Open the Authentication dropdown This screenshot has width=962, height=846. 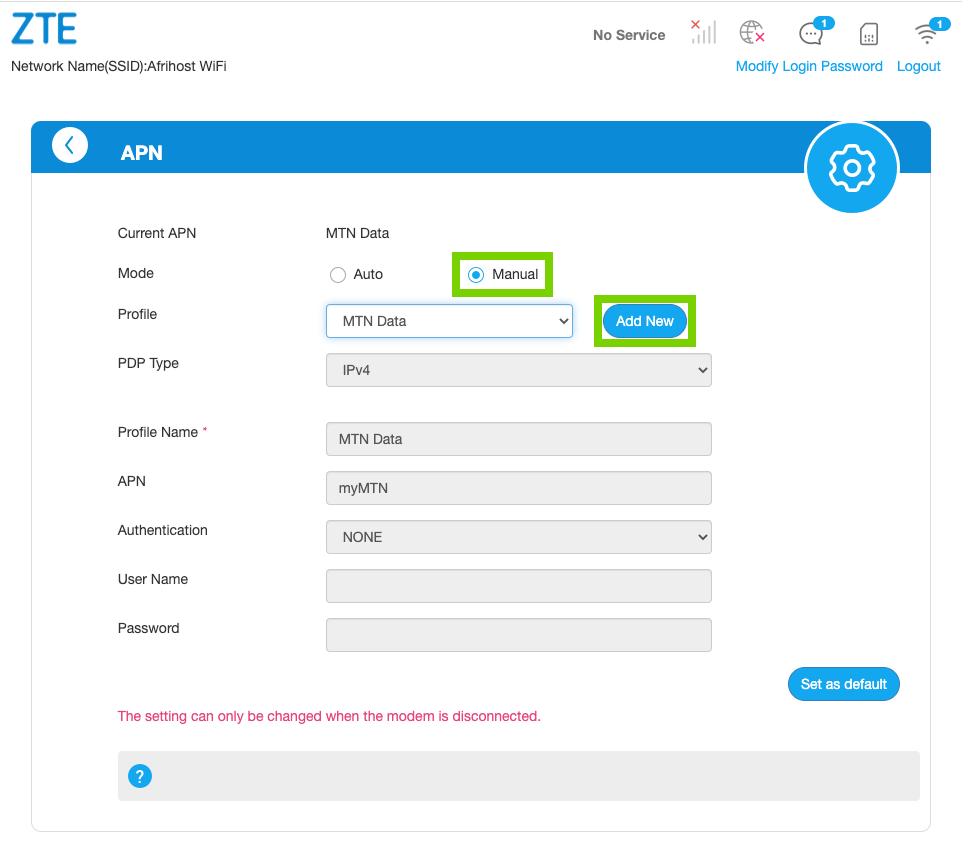tap(518, 537)
